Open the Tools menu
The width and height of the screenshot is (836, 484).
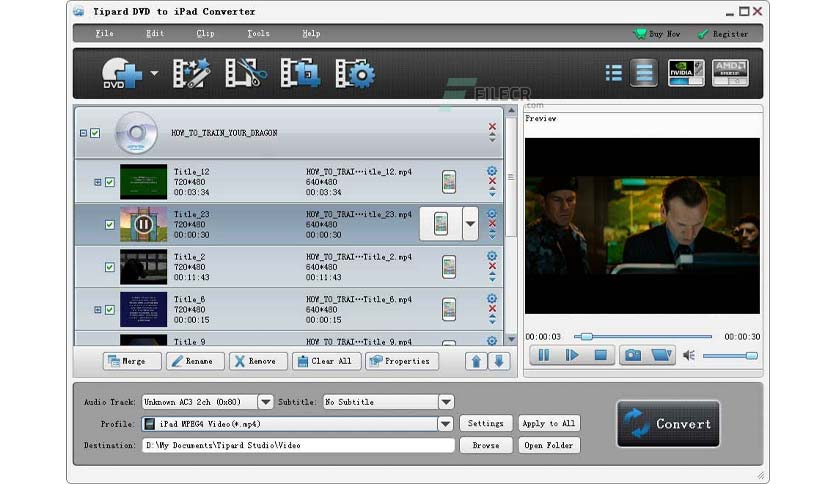(x=258, y=33)
